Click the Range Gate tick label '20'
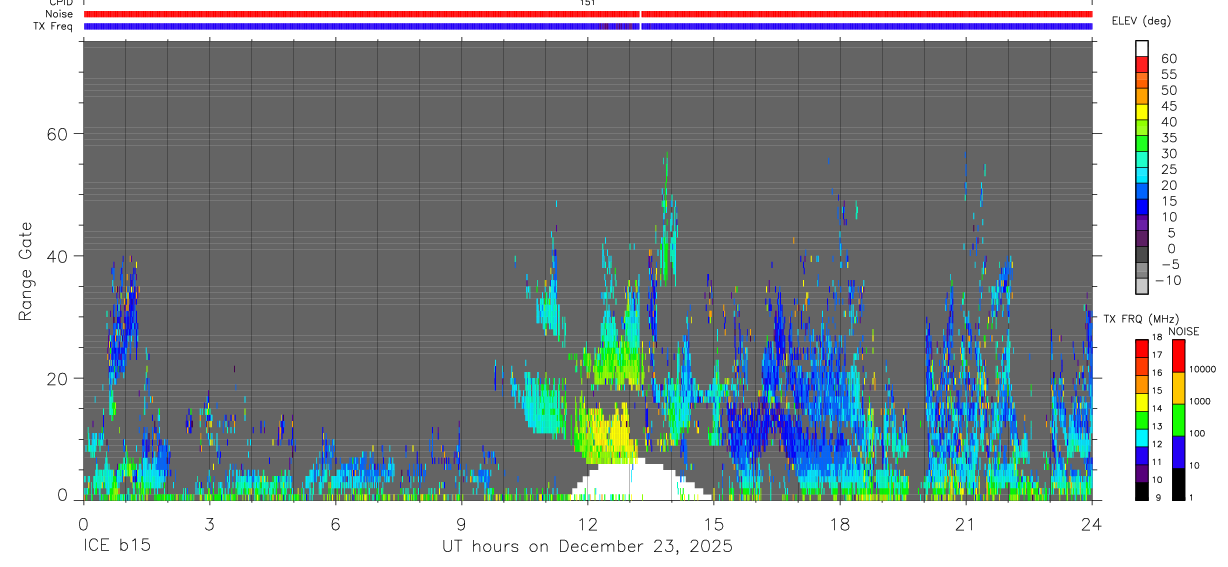1228x567 pixels. coord(56,378)
